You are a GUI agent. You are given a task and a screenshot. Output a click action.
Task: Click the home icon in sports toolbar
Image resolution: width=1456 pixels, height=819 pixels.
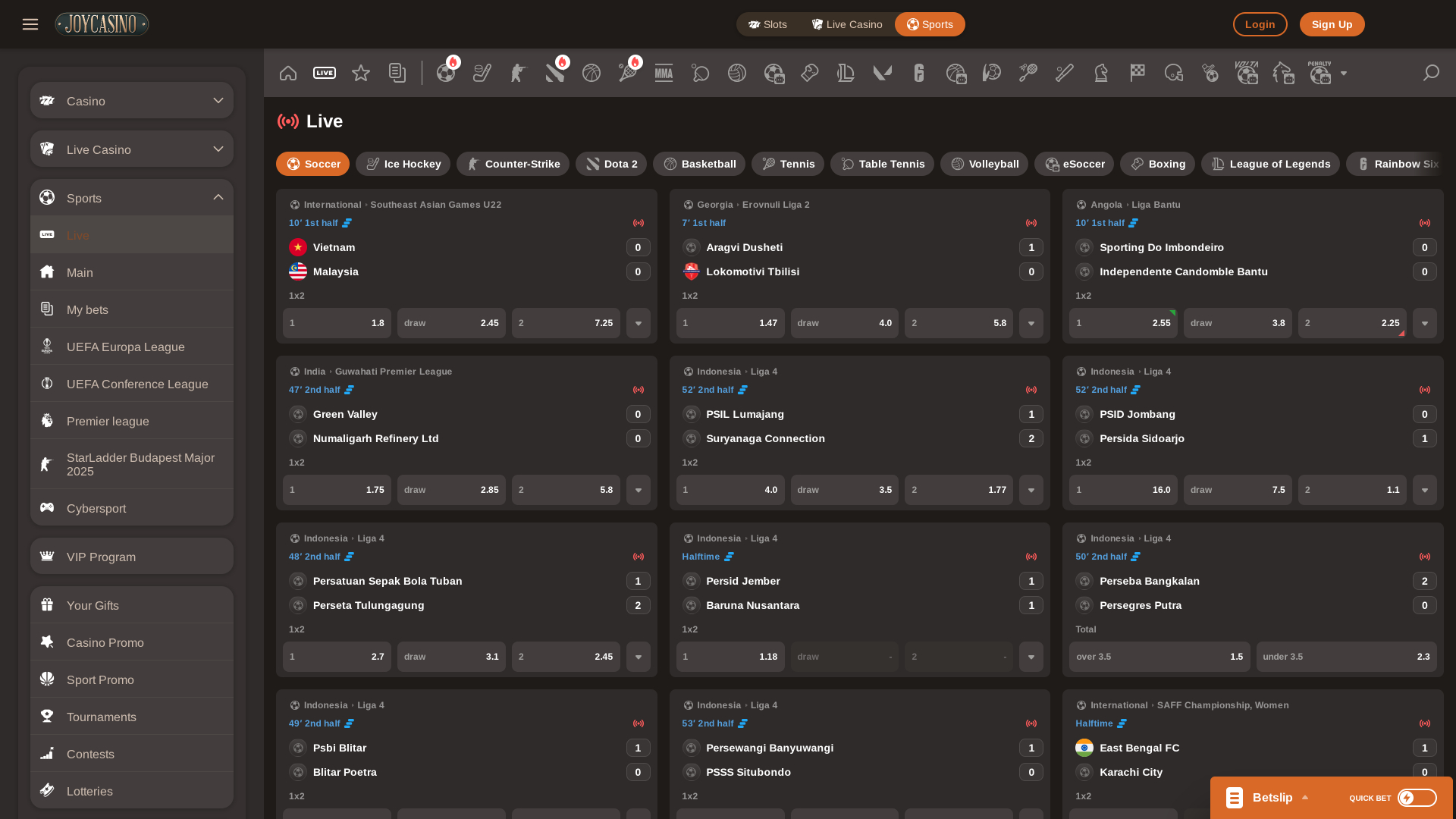tap(288, 73)
